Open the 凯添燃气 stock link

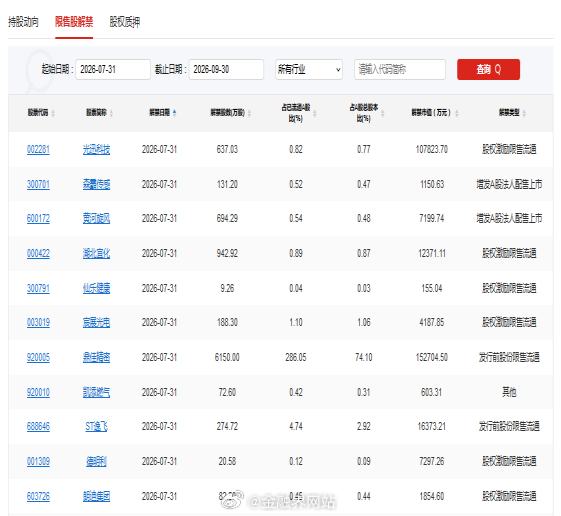pos(96,393)
